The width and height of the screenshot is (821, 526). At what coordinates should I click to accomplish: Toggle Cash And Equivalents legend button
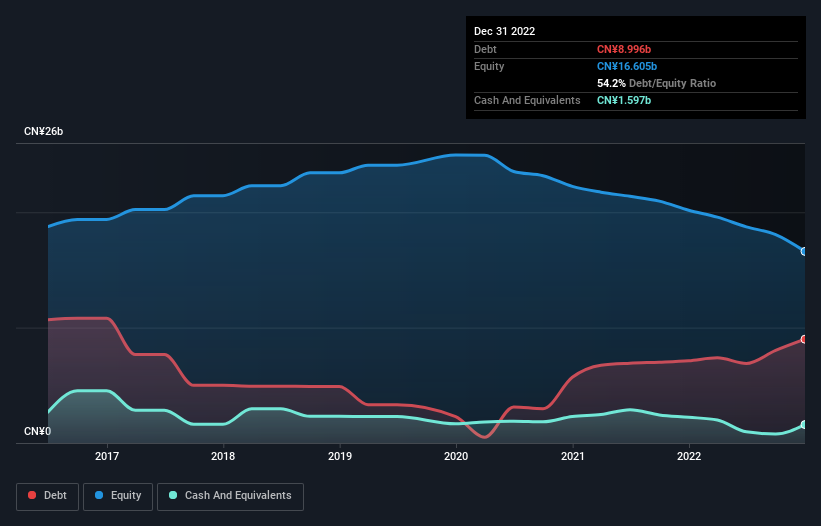pos(230,496)
